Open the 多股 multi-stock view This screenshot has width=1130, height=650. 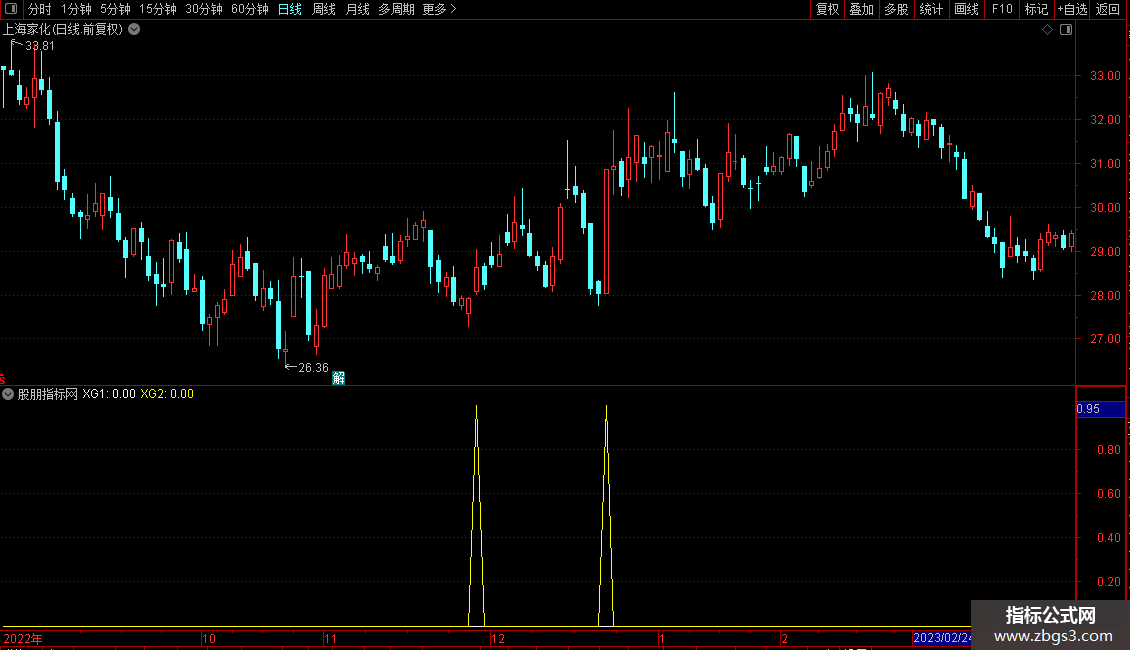pyautogui.click(x=896, y=9)
